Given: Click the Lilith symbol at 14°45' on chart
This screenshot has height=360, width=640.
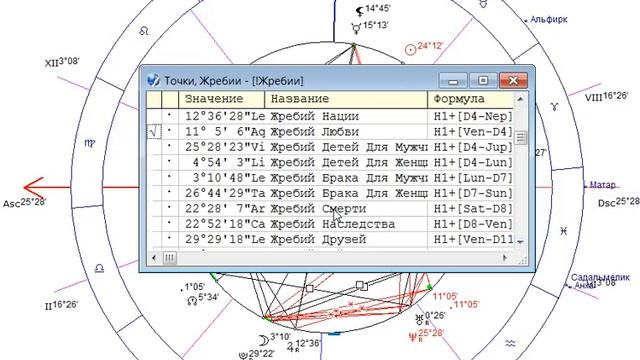Looking at the screenshot, I should click(x=360, y=11).
